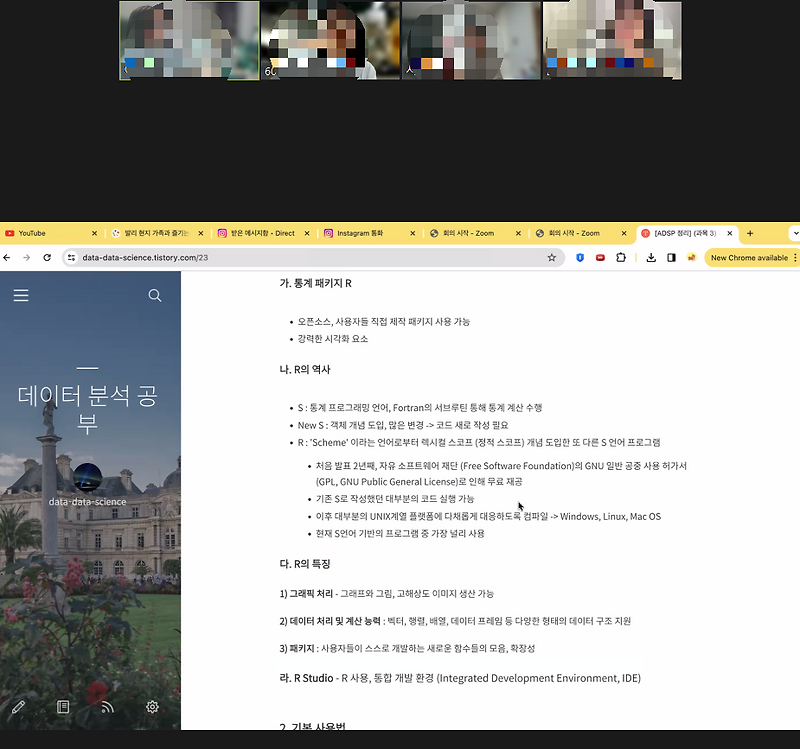Click the blue shield extension icon

580,257
